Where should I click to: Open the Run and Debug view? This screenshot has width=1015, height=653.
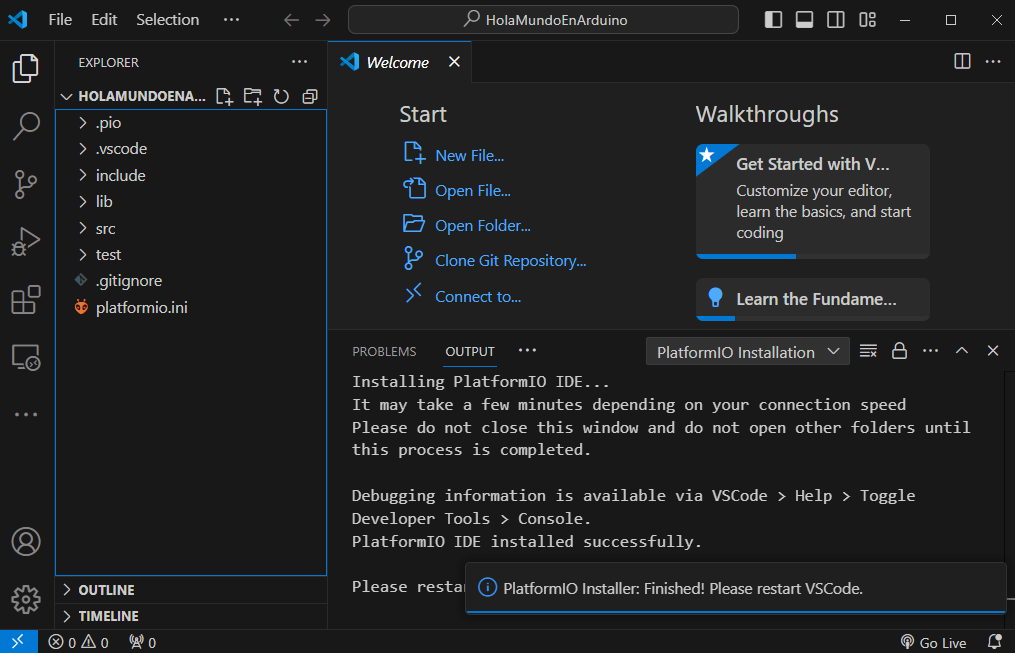(26, 241)
